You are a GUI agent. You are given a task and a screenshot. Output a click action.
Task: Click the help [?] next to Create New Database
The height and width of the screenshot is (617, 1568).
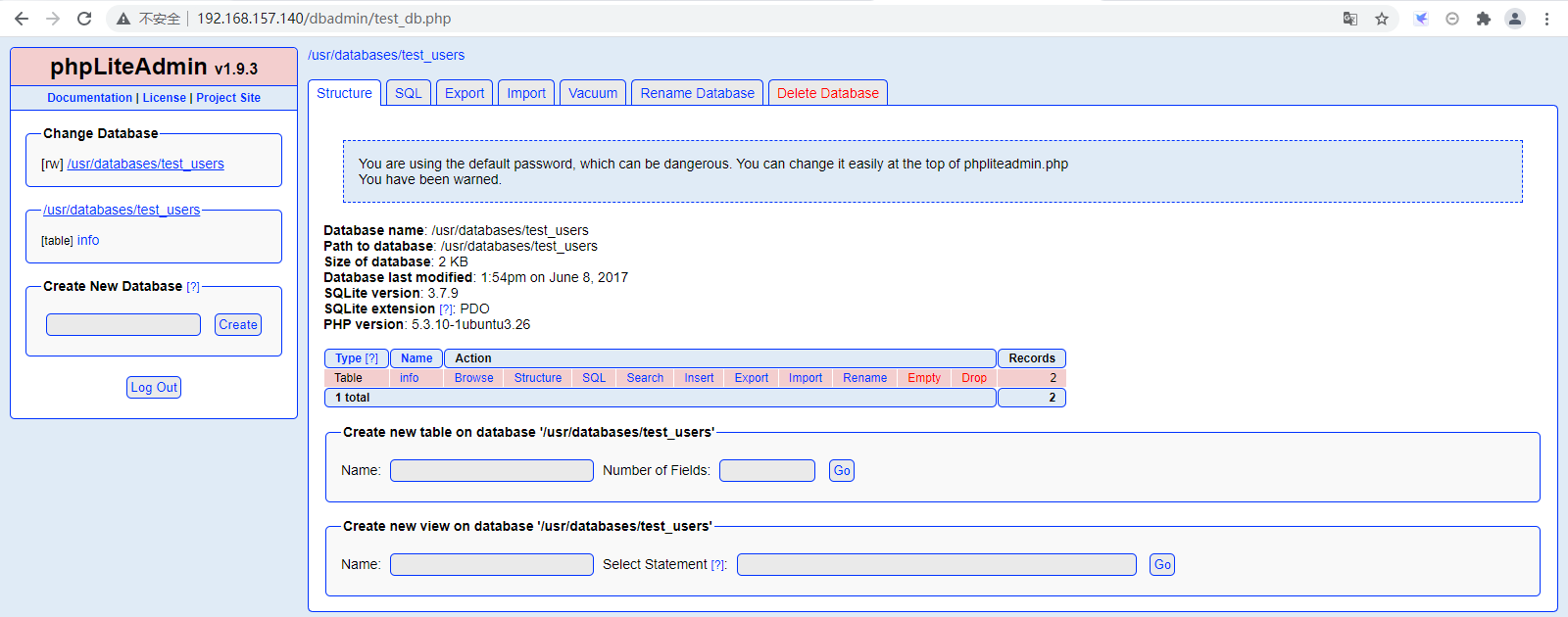[x=193, y=287]
